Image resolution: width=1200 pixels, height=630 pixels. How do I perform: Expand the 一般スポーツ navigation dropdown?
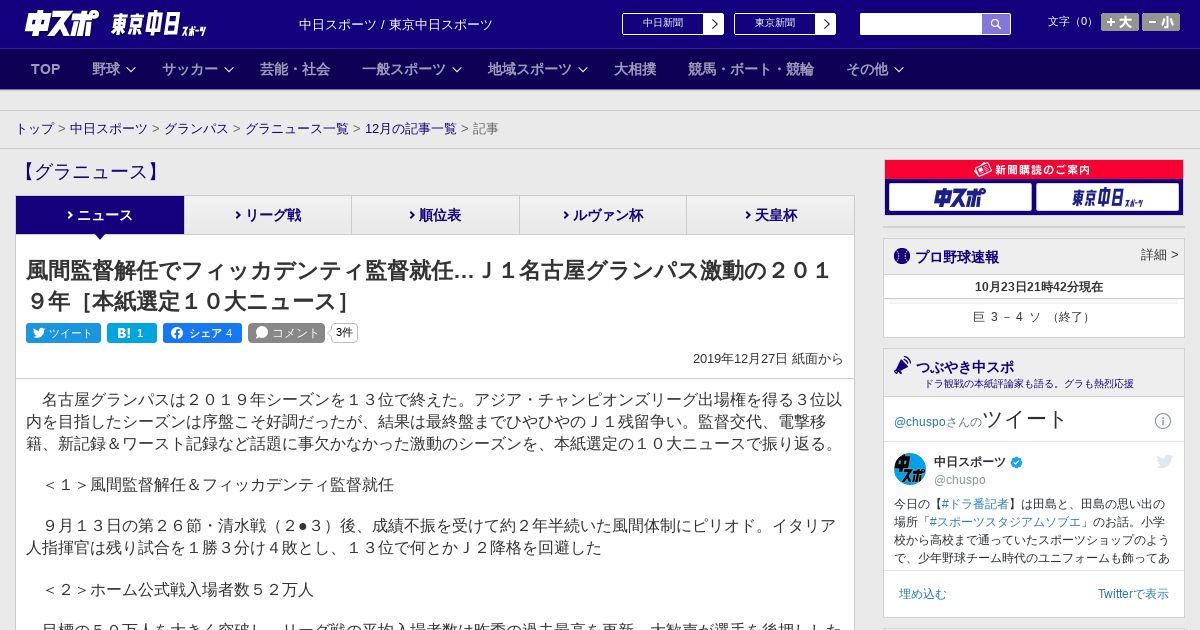coord(412,69)
